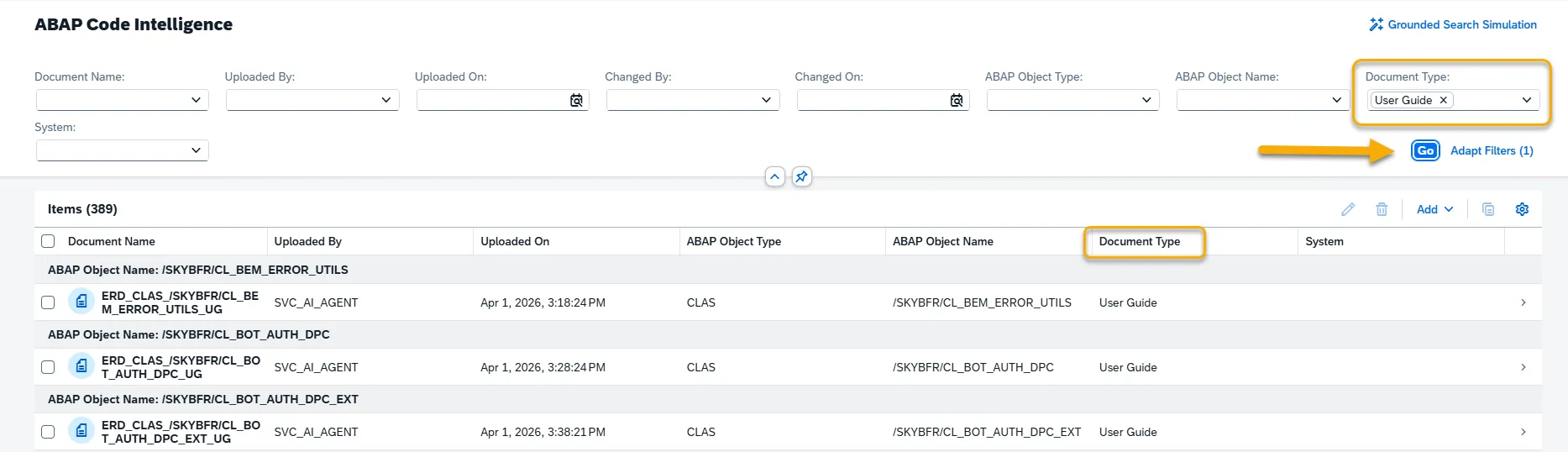Click the ABAP Object Name cell /SKYBFR/CL_BEM_ERROR_UTILS
Image resolution: width=1568 pixels, height=452 pixels.
(x=982, y=302)
